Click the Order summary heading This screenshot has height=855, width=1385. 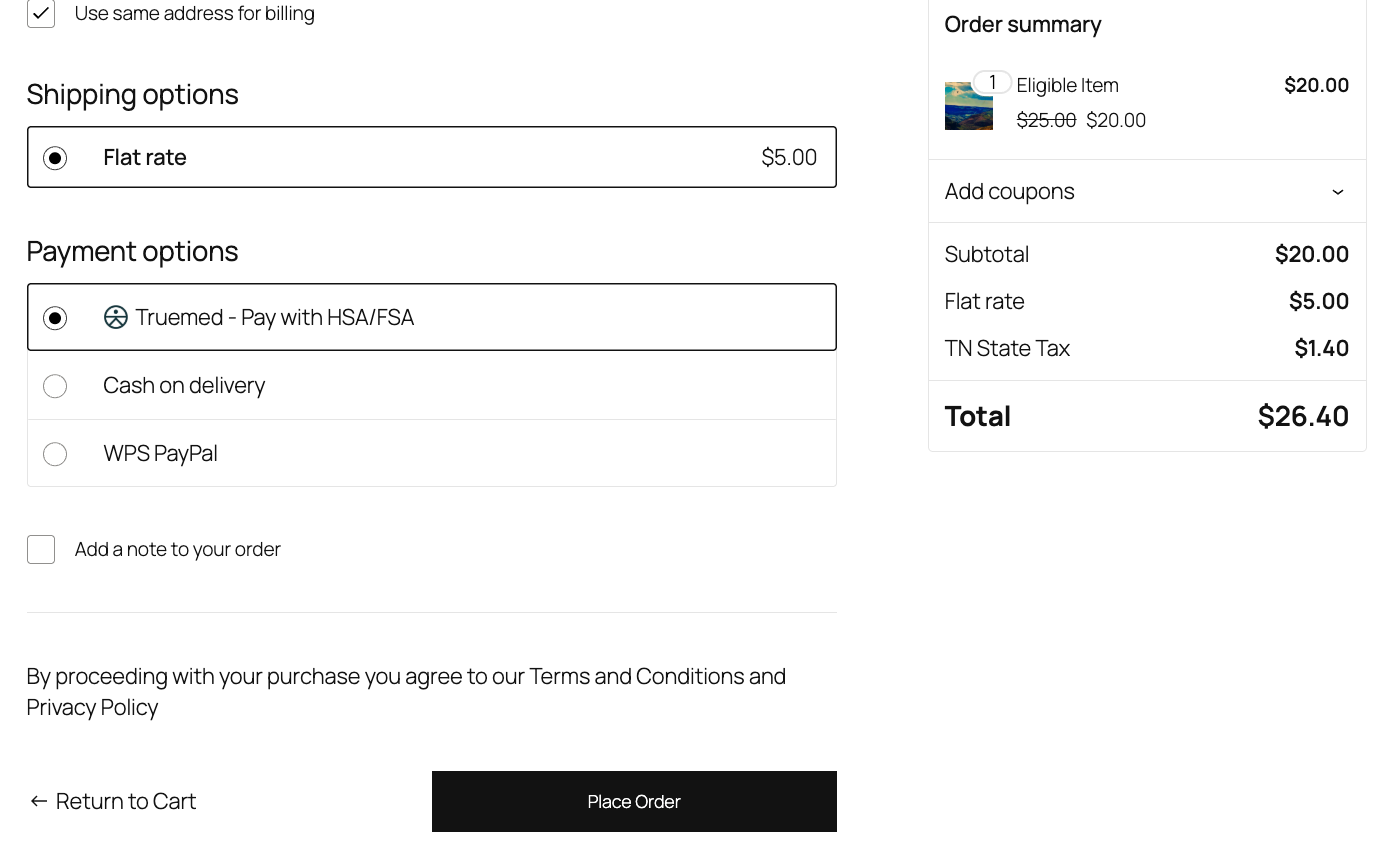tap(1023, 24)
